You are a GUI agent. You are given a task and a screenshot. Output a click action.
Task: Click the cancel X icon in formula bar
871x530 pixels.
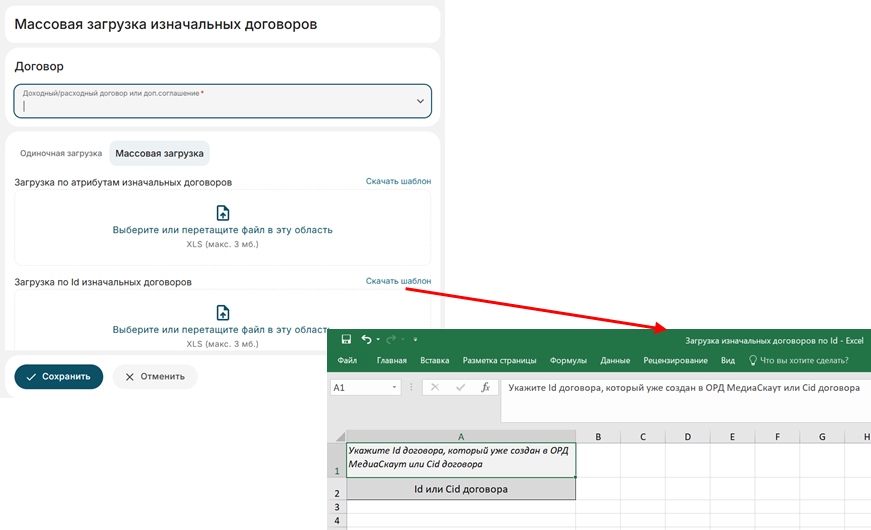[436, 387]
